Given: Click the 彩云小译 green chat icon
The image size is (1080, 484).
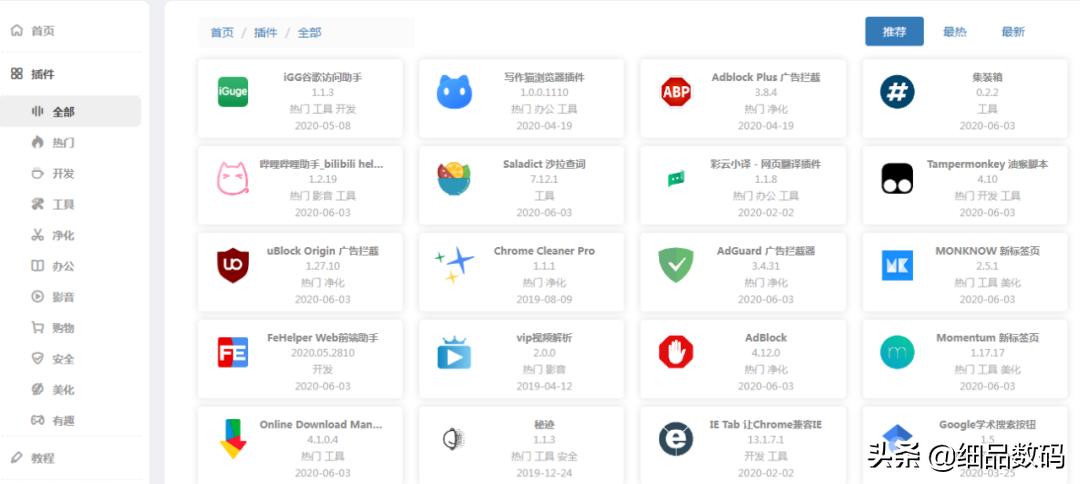Looking at the screenshot, I should pyautogui.click(x=676, y=179).
